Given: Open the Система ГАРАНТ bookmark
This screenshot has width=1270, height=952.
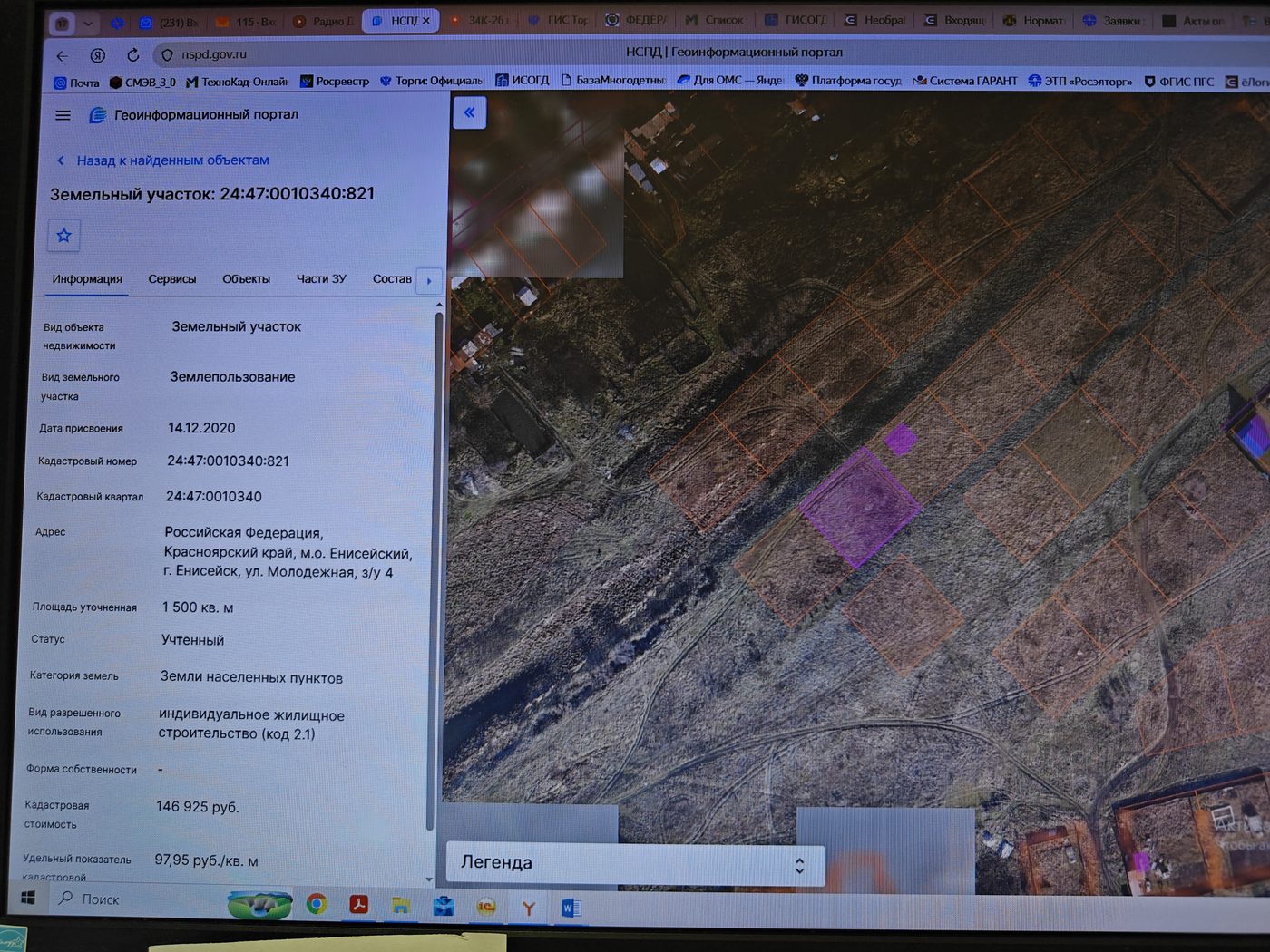Looking at the screenshot, I should (965, 81).
